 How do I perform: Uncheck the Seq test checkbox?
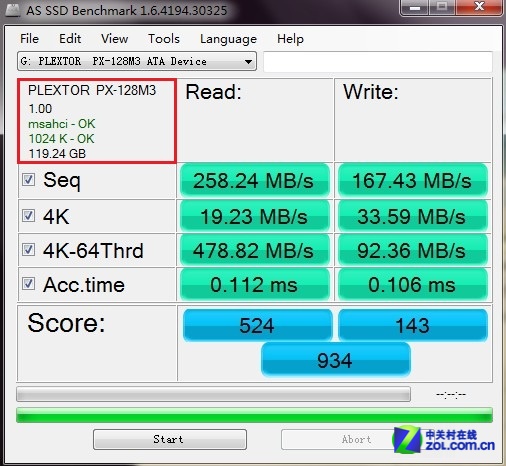pos(28,180)
